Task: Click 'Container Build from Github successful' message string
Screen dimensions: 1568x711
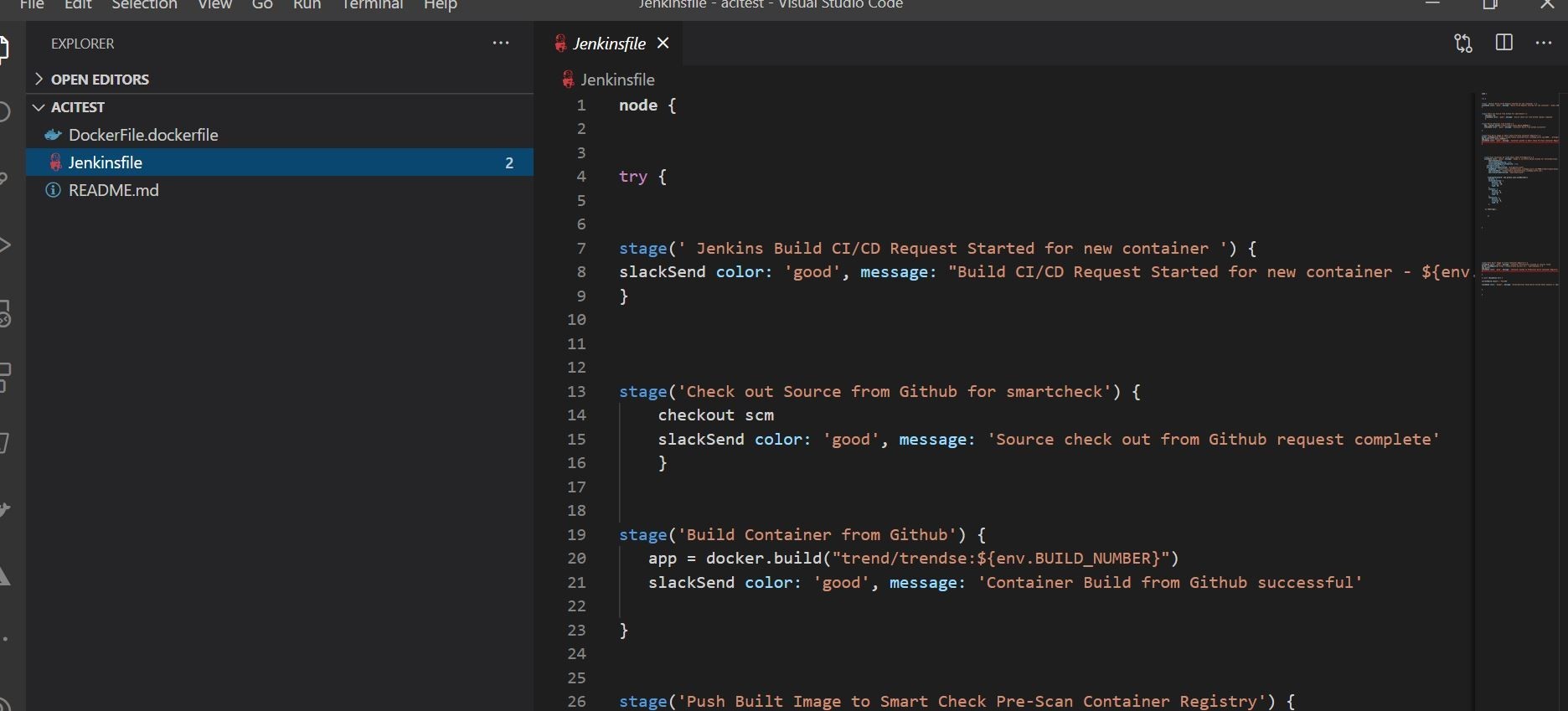Action: [x=1170, y=583]
